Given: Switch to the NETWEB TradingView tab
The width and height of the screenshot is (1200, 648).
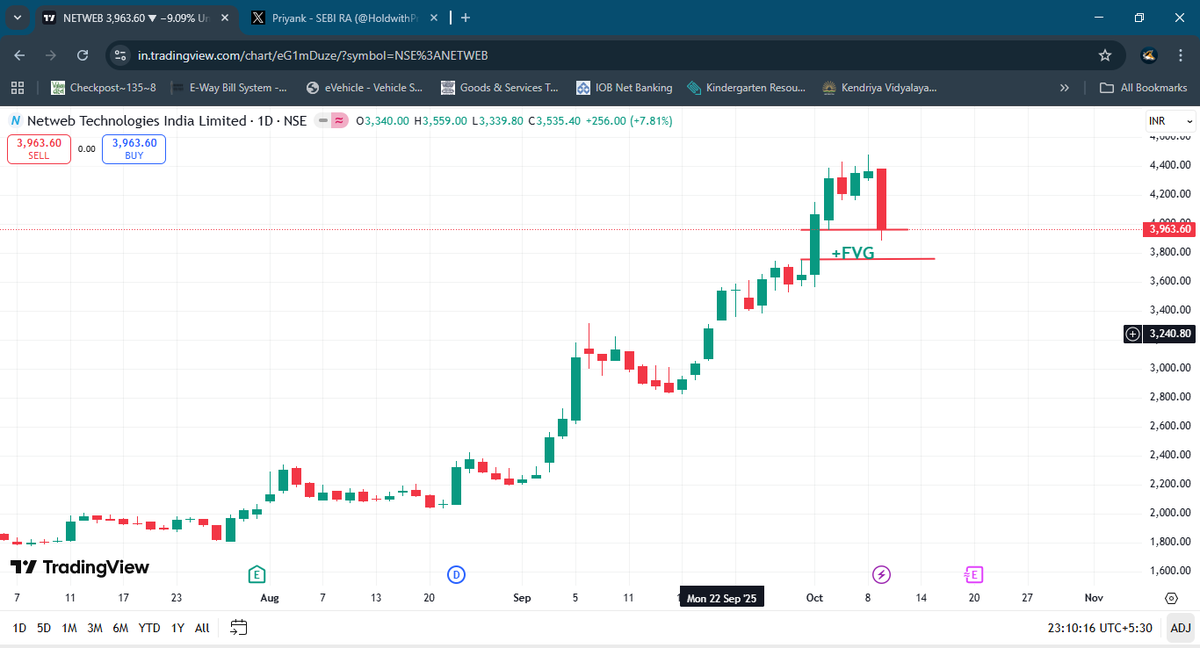Looking at the screenshot, I should pos(135,18).
